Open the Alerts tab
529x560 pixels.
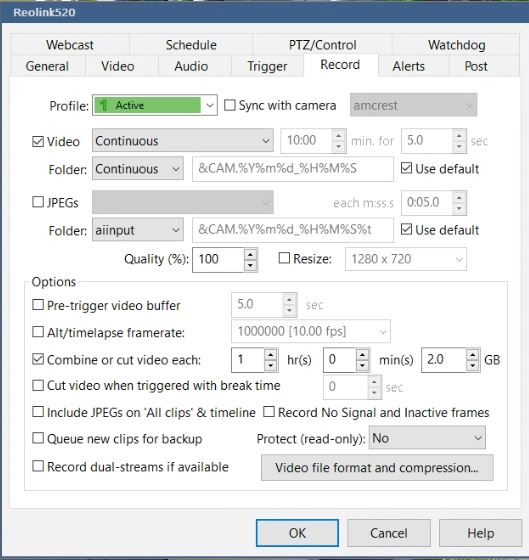[x=409, y=66]
